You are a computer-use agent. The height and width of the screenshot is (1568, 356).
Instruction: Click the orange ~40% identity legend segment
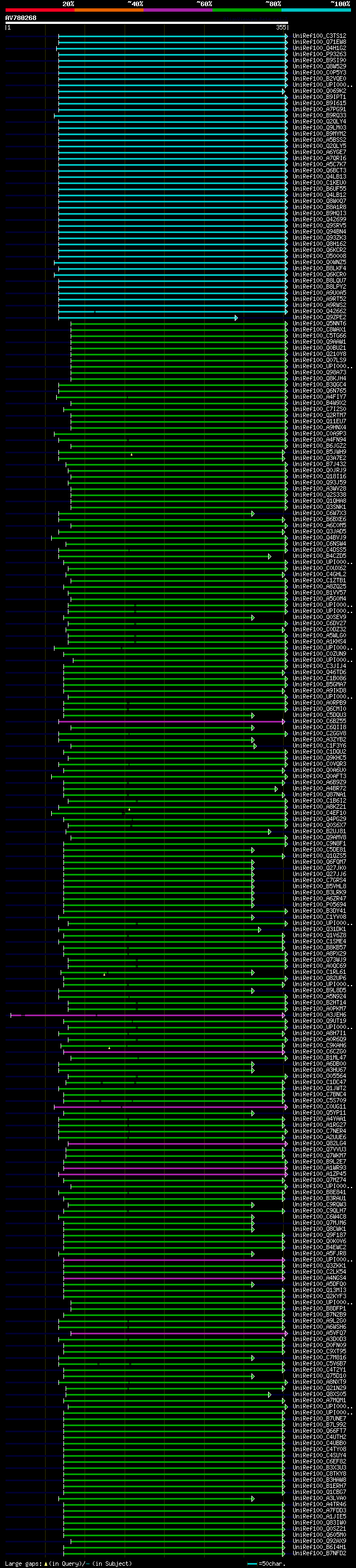point(109,10)
